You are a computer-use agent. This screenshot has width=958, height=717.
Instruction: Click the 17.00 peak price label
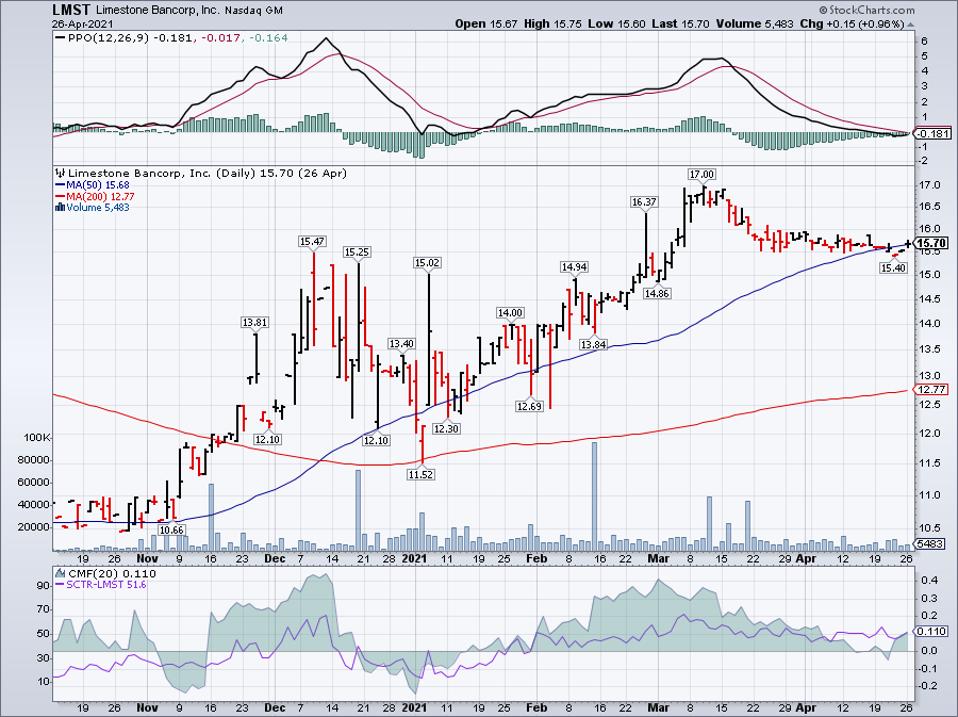tap(701, 175)
